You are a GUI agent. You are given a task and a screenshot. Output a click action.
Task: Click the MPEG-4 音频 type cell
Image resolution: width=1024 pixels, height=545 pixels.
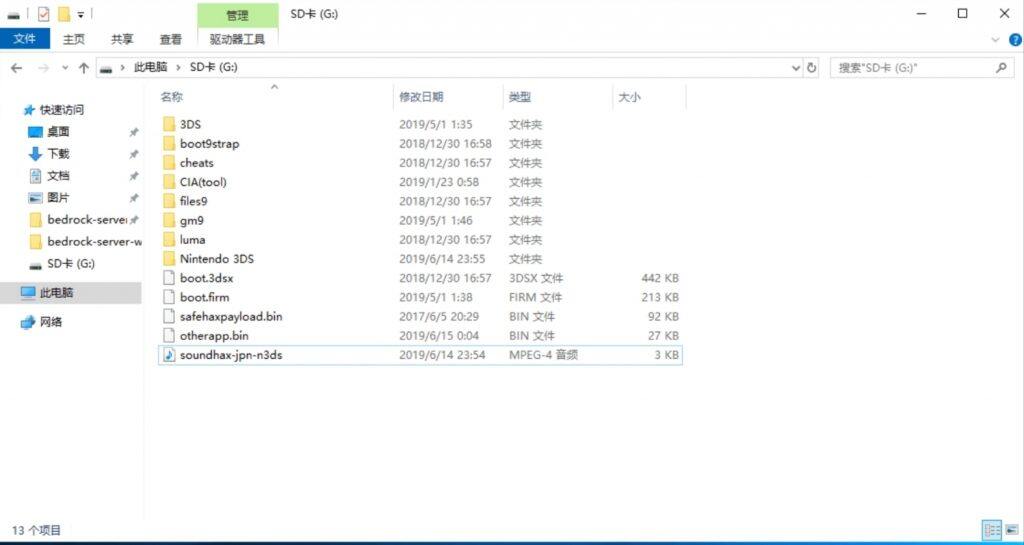[x=543, y=355]
